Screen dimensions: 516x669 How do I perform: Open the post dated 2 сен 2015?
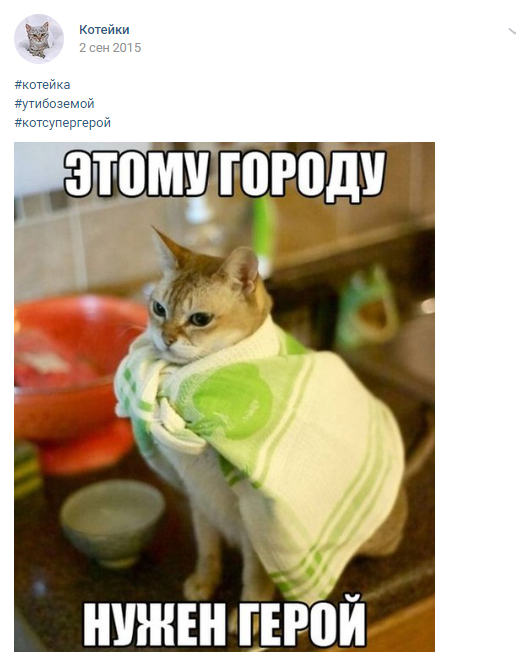click(110, 47)
